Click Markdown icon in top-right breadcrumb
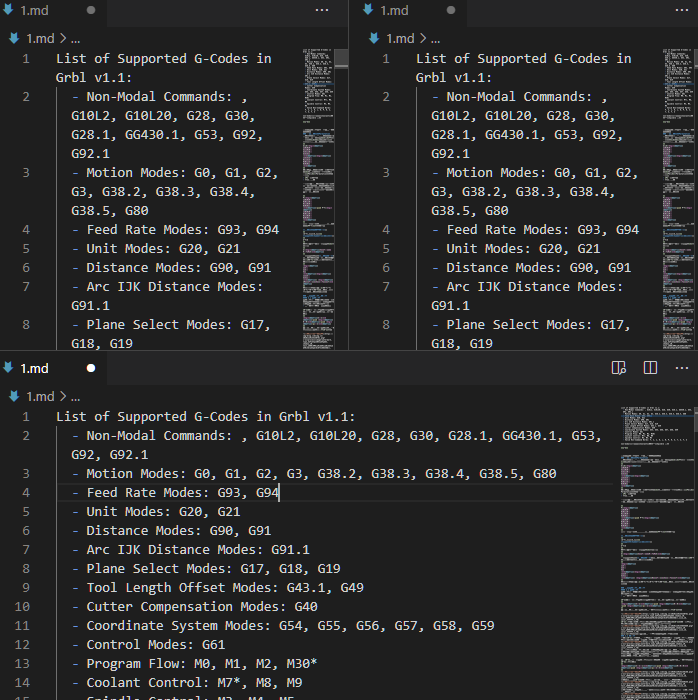 [x=374, y=39]
